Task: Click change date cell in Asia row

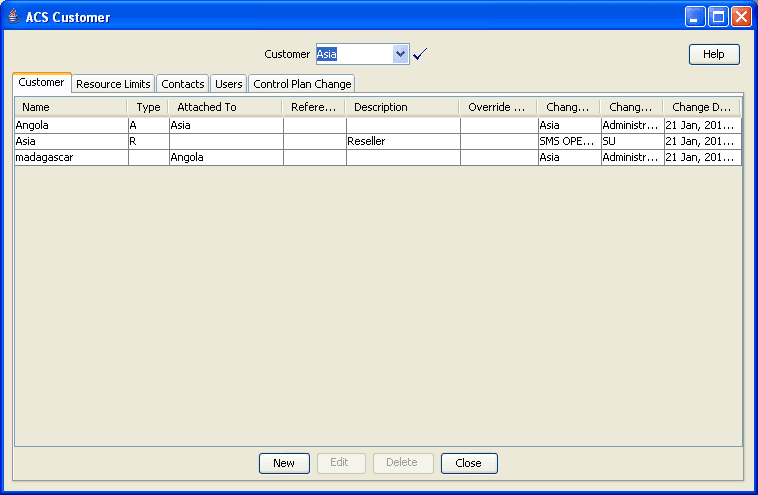Action: point(702,141)
